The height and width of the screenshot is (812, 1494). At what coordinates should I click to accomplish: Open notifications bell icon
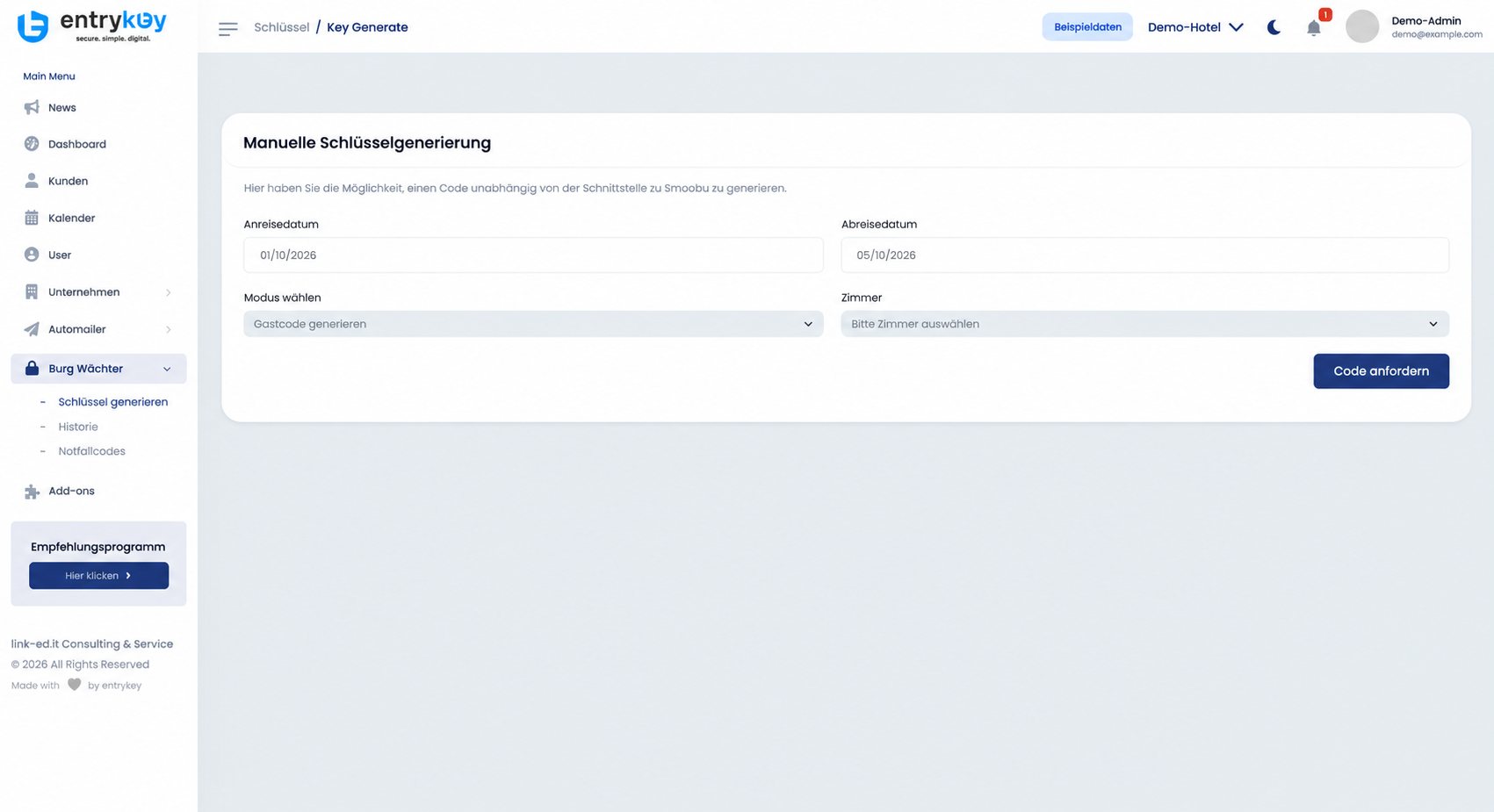1314,27
